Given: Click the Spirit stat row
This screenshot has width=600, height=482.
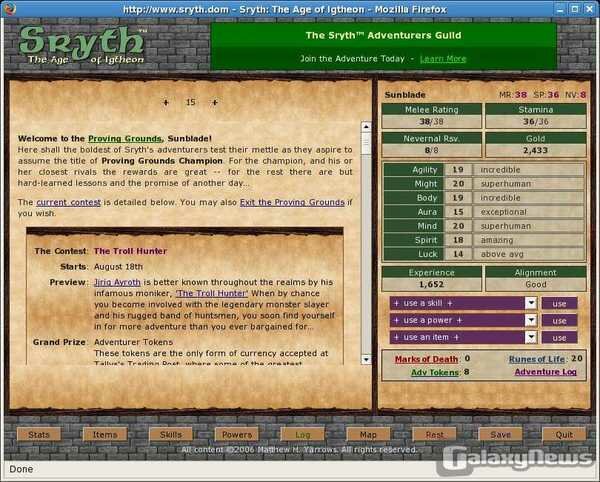Looking at the screenshot, I should [484, 240].
